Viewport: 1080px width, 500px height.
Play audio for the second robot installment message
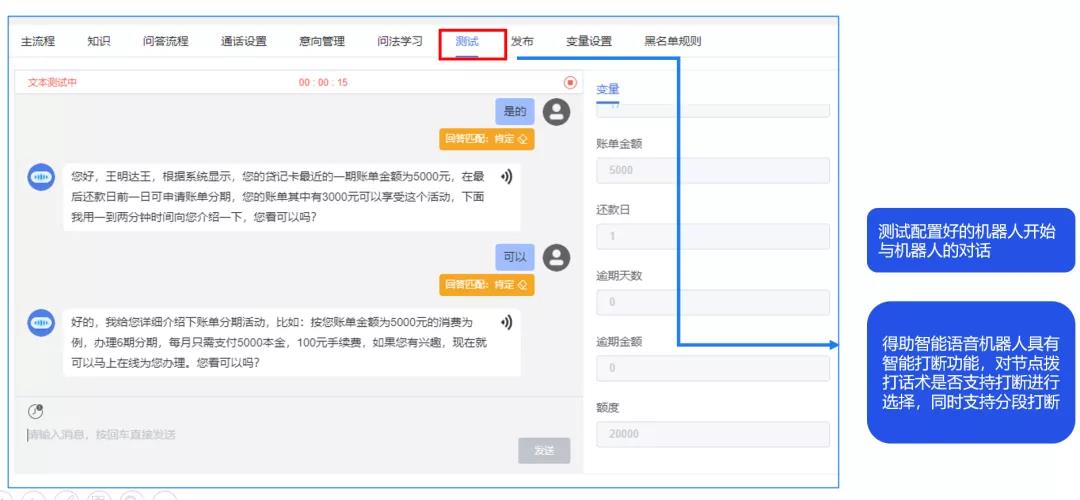tap(507, 322)
